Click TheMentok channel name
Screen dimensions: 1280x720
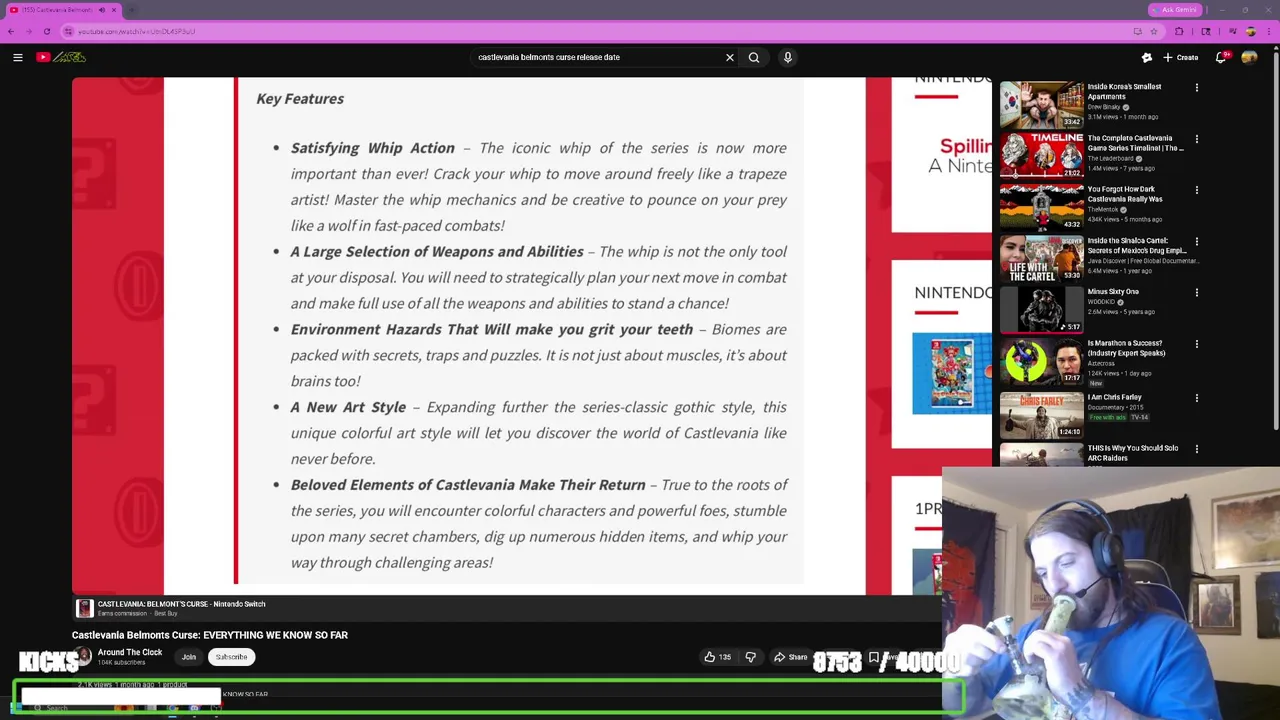point(1102,209)
